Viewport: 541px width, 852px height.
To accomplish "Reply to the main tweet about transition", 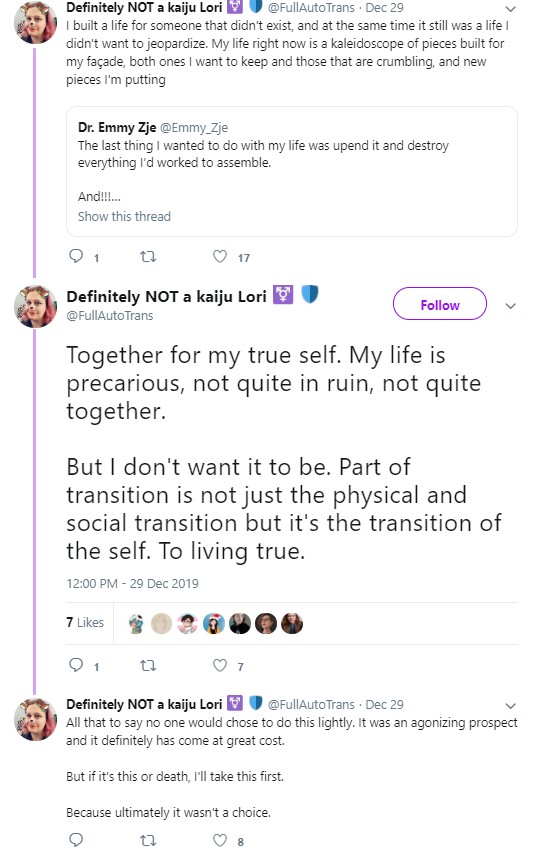I will point(76,665).
